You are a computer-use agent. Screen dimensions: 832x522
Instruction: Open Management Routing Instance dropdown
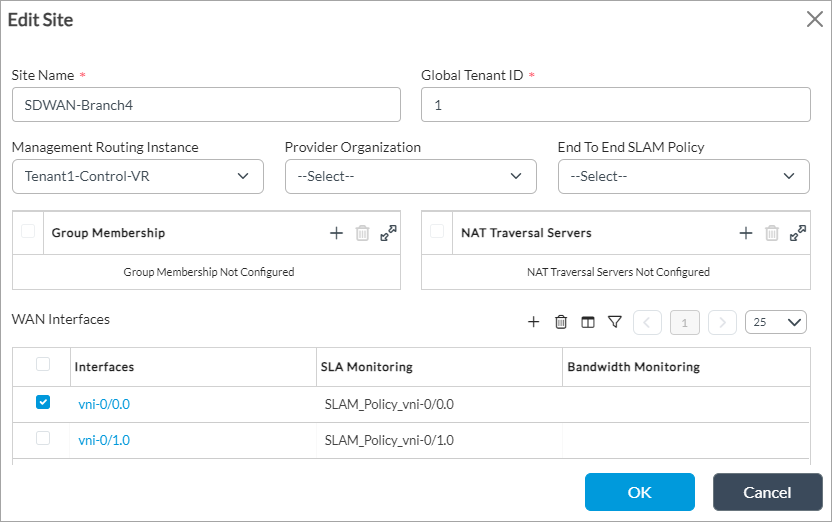point(138,176)
